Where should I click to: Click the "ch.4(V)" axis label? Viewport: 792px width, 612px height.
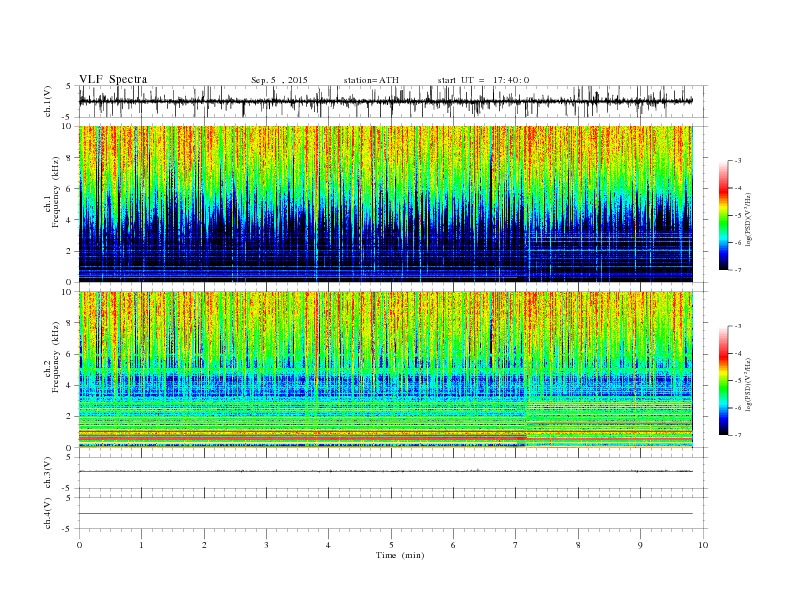48,513
